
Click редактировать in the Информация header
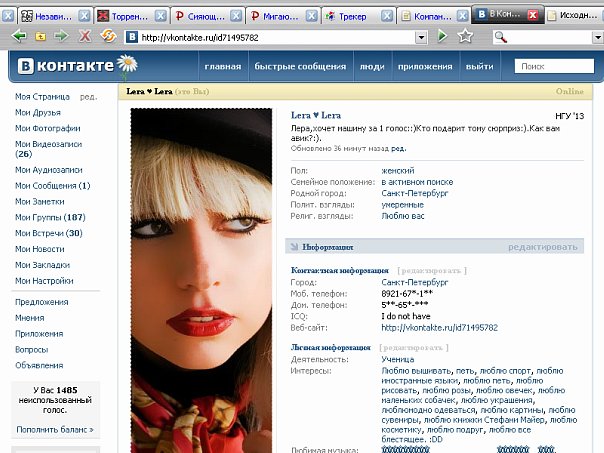click(542, 246)
